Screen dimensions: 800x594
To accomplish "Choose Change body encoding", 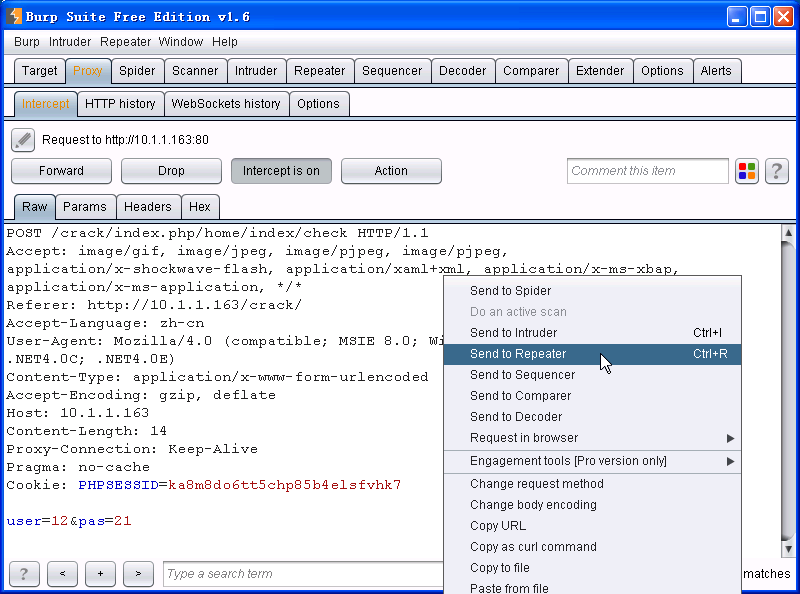I will click(592, 505).
